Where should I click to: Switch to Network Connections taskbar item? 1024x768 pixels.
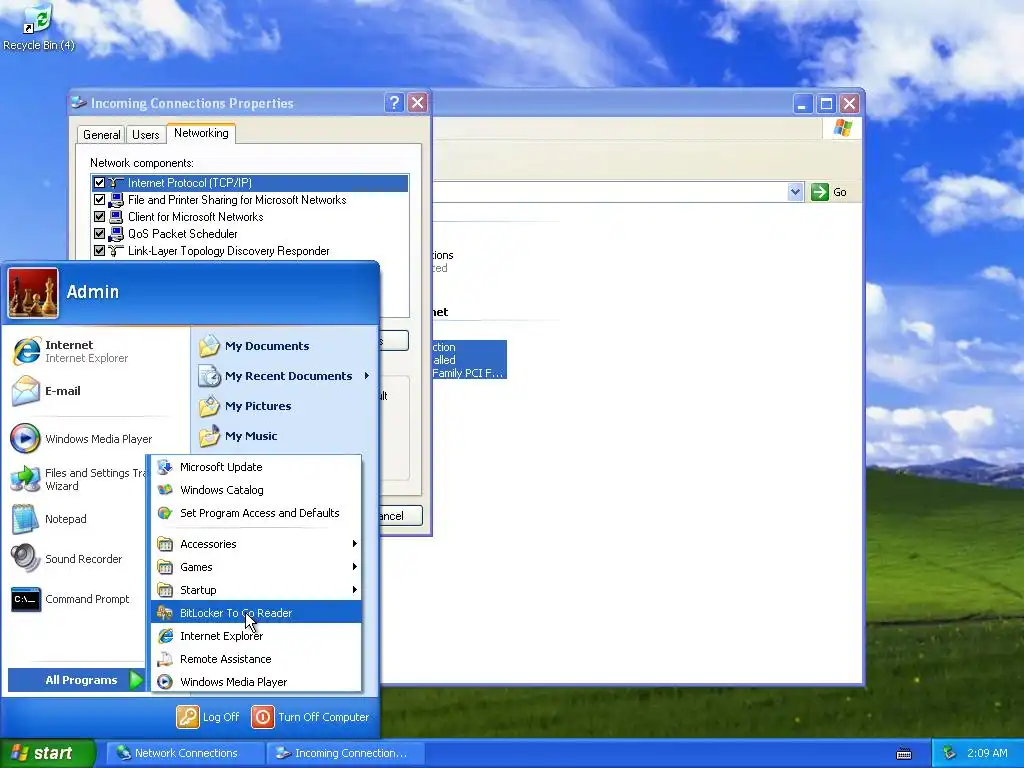(185, 753)
